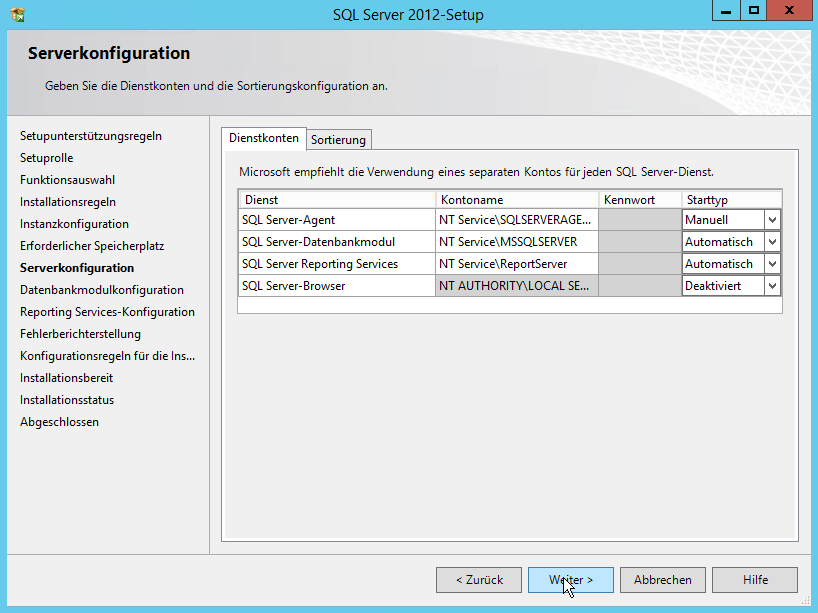Expand Starttyp dropdown for SQL Server-Browser
The image size is (818, 613).
point(771,286)
